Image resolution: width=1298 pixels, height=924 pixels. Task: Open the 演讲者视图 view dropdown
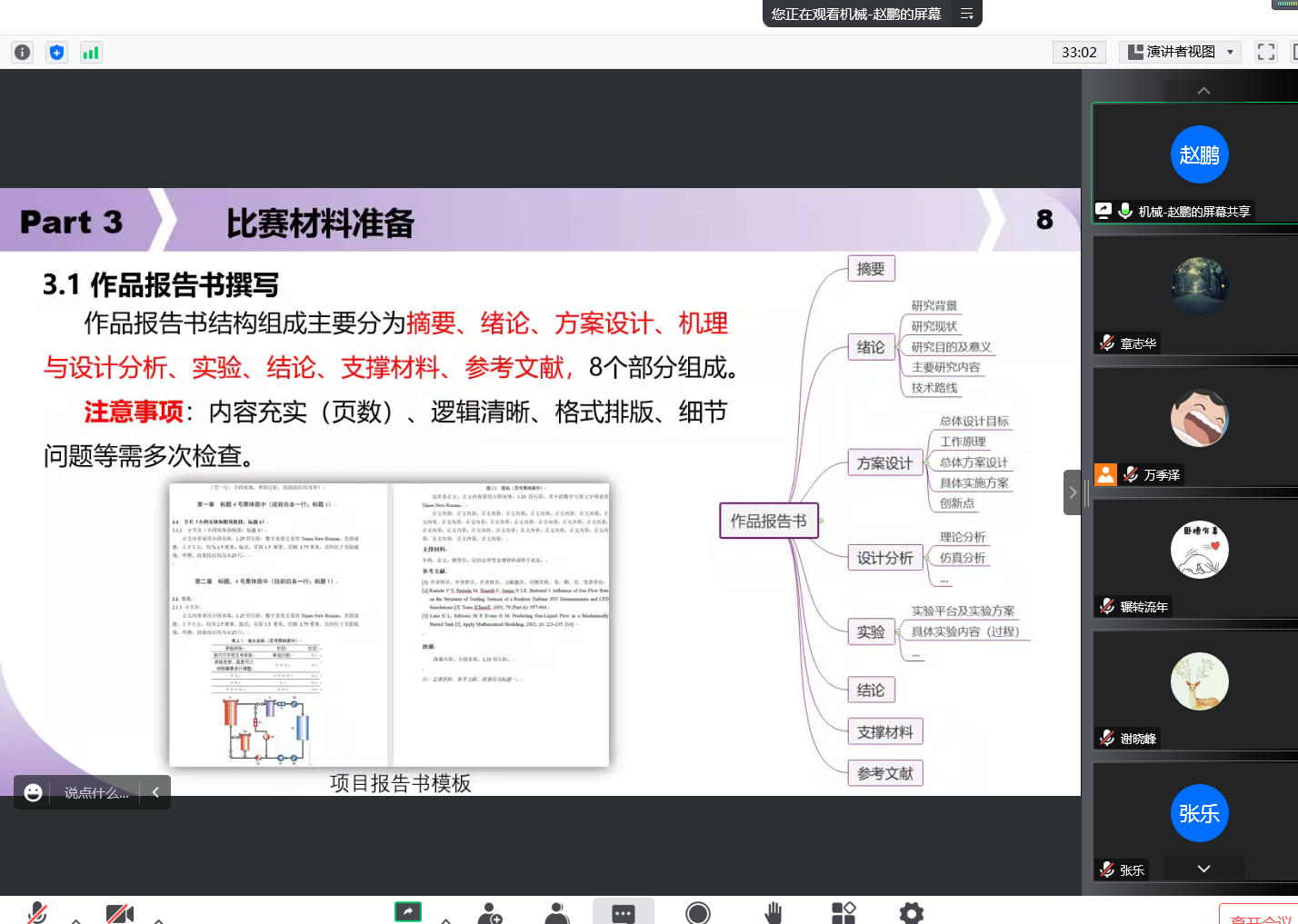click(x=1180, y=52)
